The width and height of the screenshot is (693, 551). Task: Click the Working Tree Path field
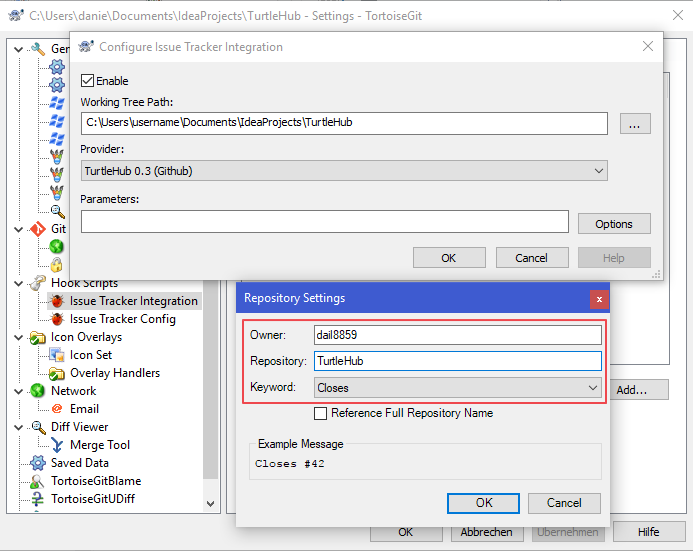[x=344, y=123]
